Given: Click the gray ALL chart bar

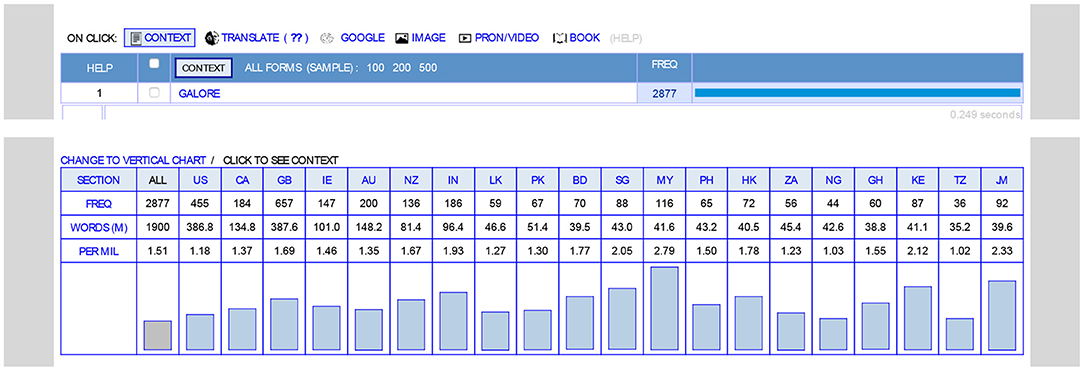Looking at the screenshot, I should click(158, 335).
